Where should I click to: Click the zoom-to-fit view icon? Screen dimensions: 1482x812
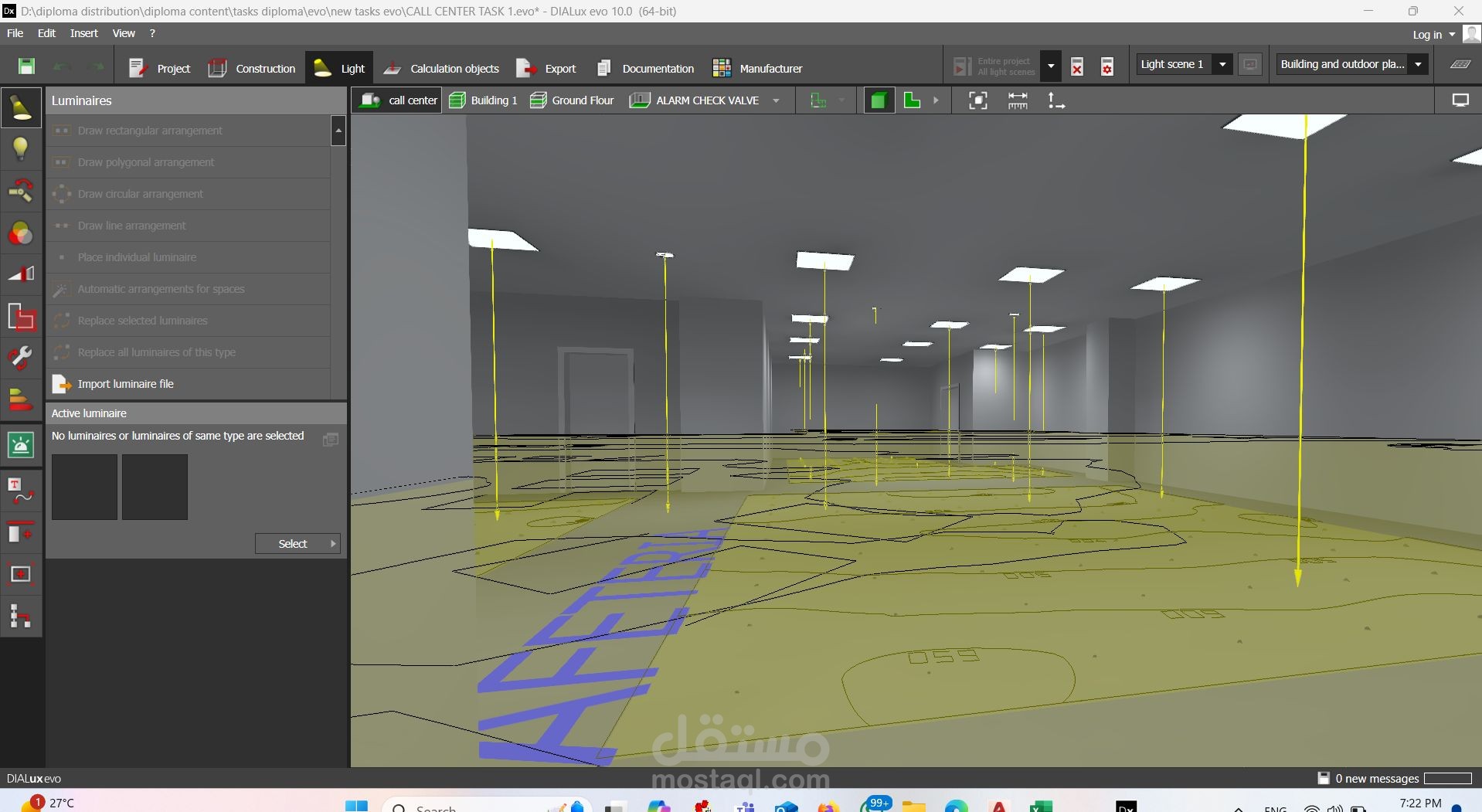point(977,100)
